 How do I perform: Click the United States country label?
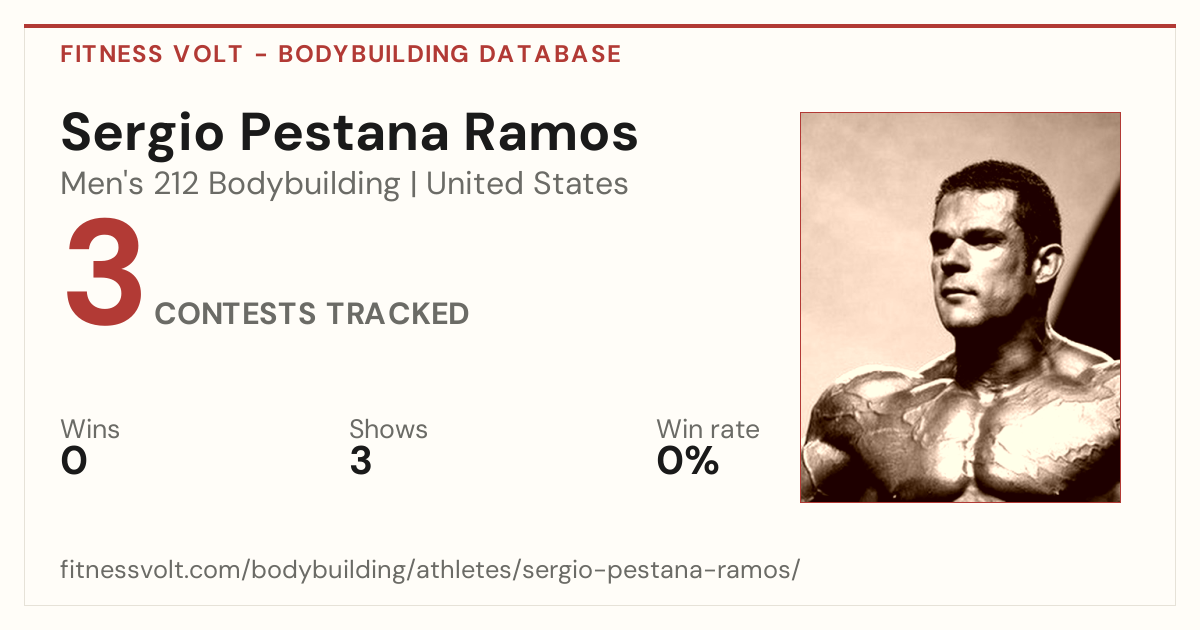coord(527,184)
